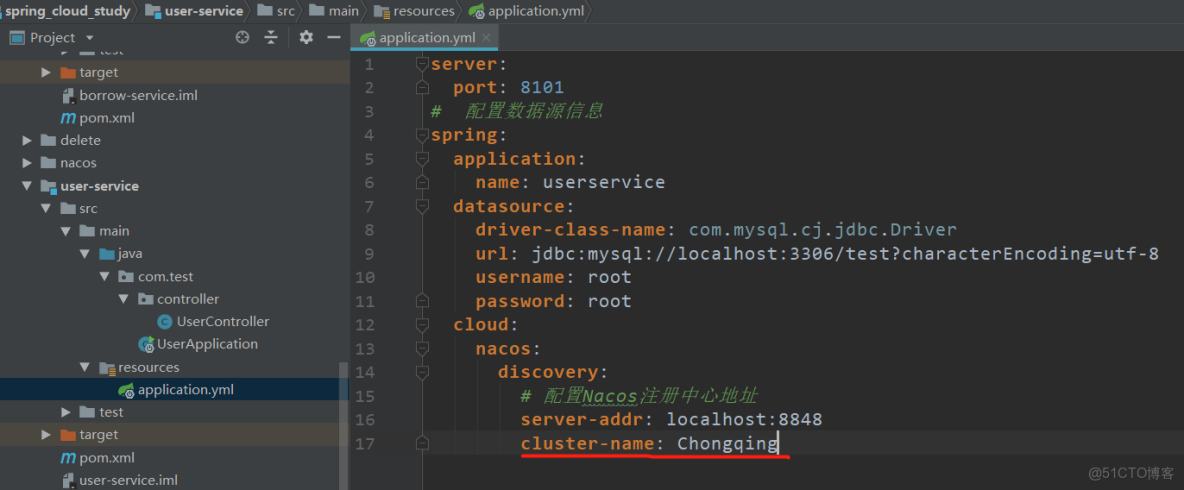Viewport: 1184px width, 490px height.
Task: Hide the Project panel with minus icon
Action: coord(333,37)
